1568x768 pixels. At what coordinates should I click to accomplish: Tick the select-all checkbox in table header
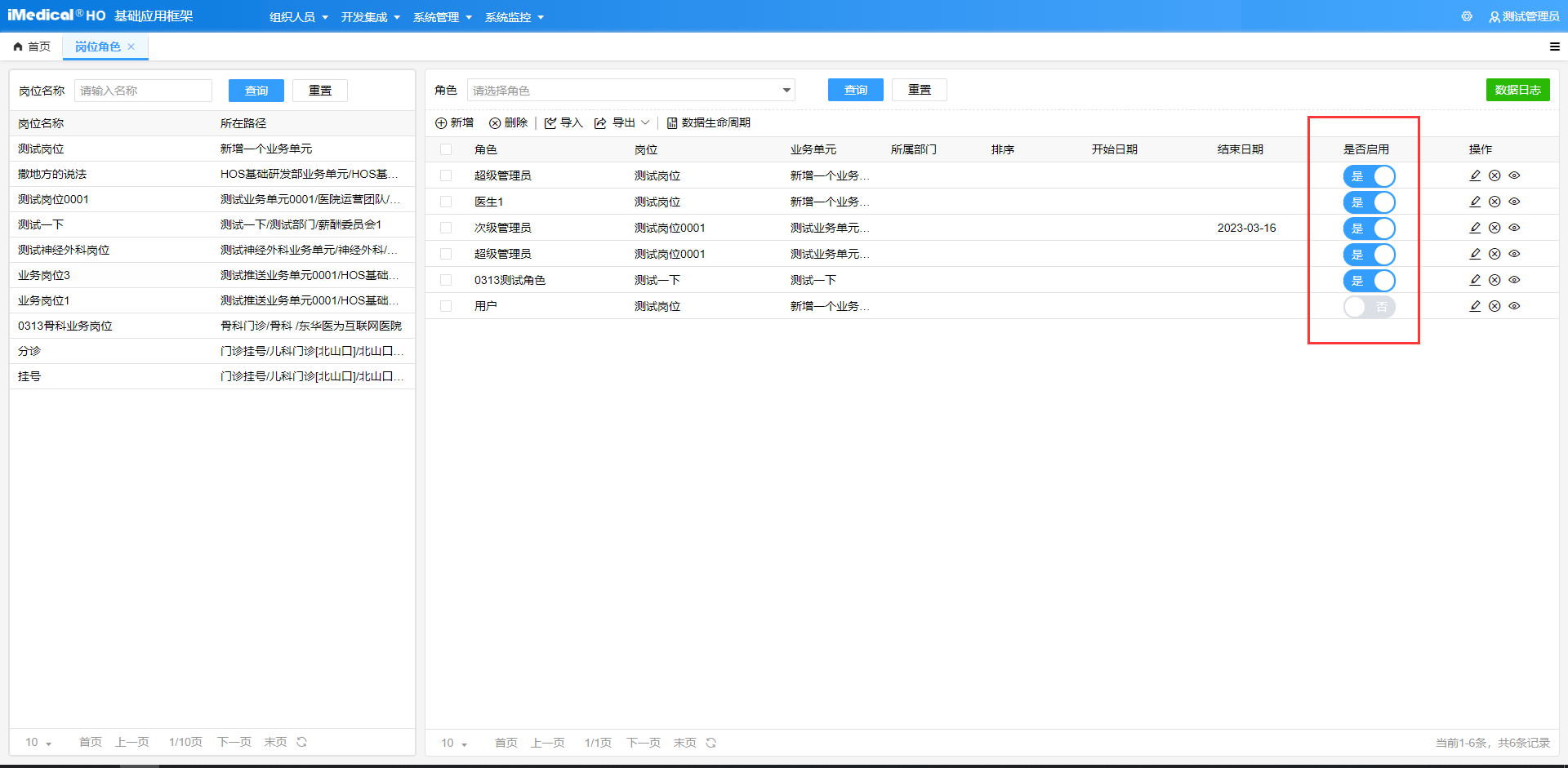446,149
